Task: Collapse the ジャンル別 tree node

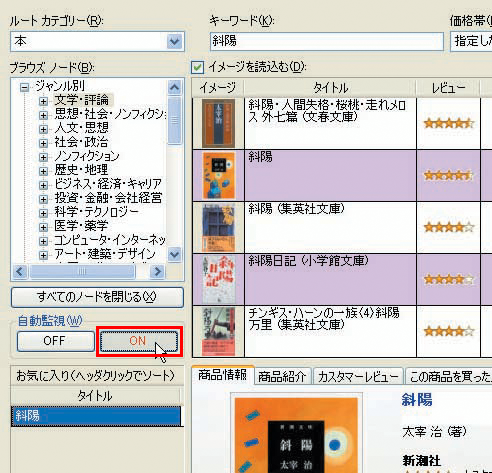Action: click(24, 87)
